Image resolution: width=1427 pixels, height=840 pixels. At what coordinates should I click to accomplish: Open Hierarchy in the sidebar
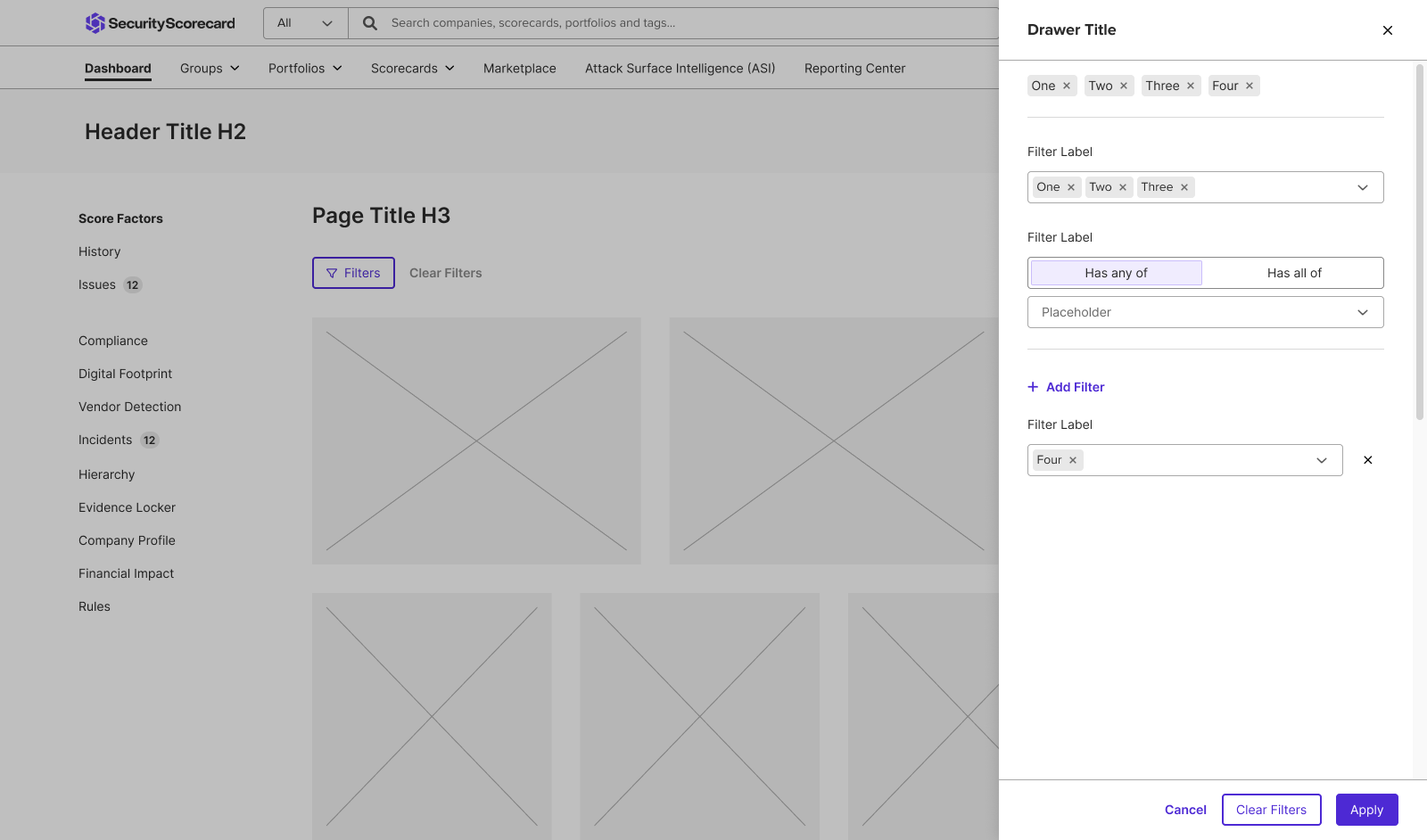tap(107, 474)
